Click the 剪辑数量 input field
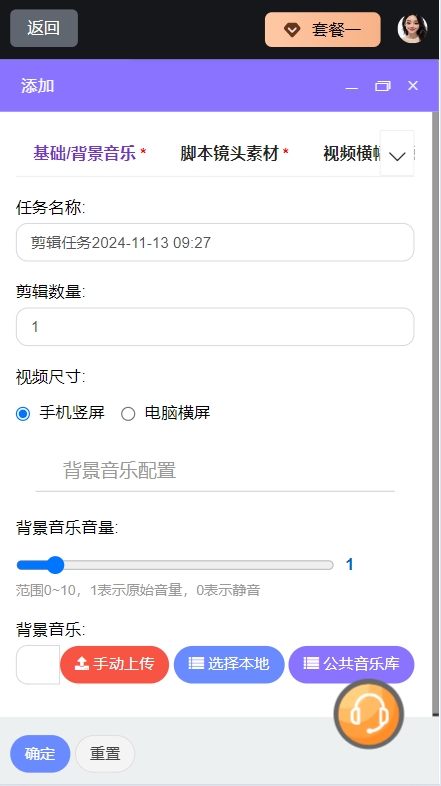This screenshot has height=786, width=441. tap(215, 327)
